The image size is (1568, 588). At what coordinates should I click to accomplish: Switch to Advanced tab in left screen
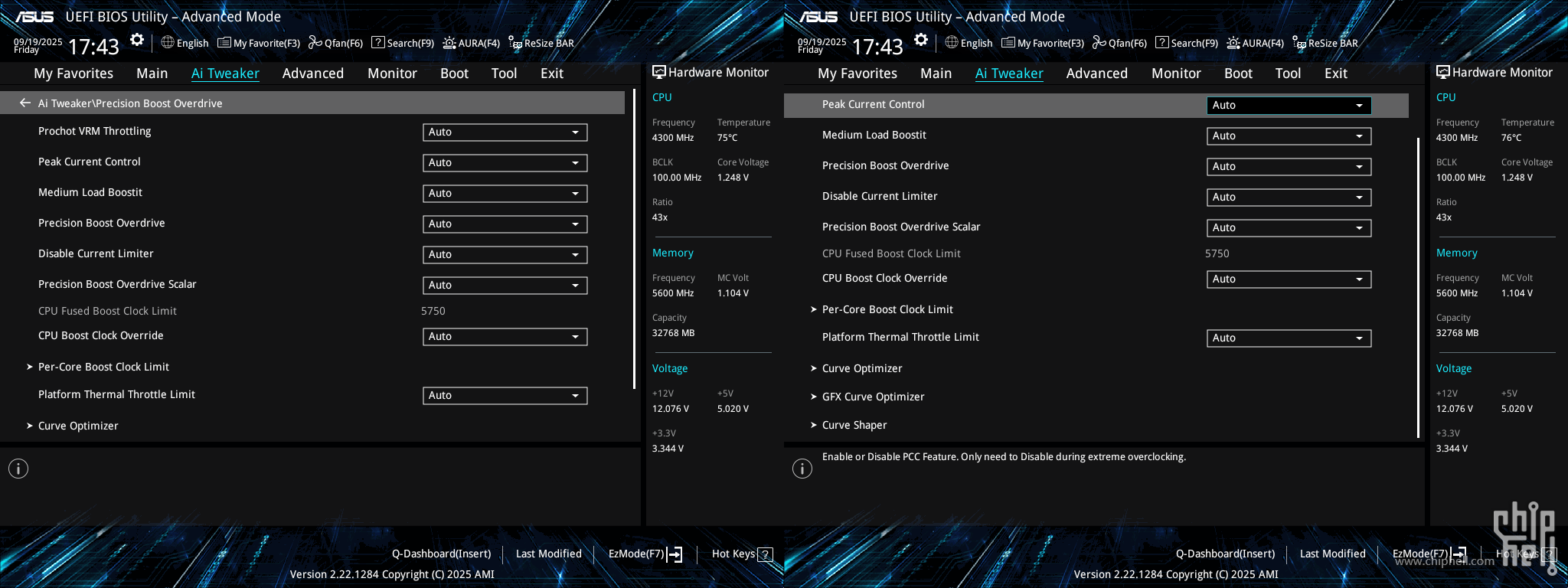[x=313, y=73]
